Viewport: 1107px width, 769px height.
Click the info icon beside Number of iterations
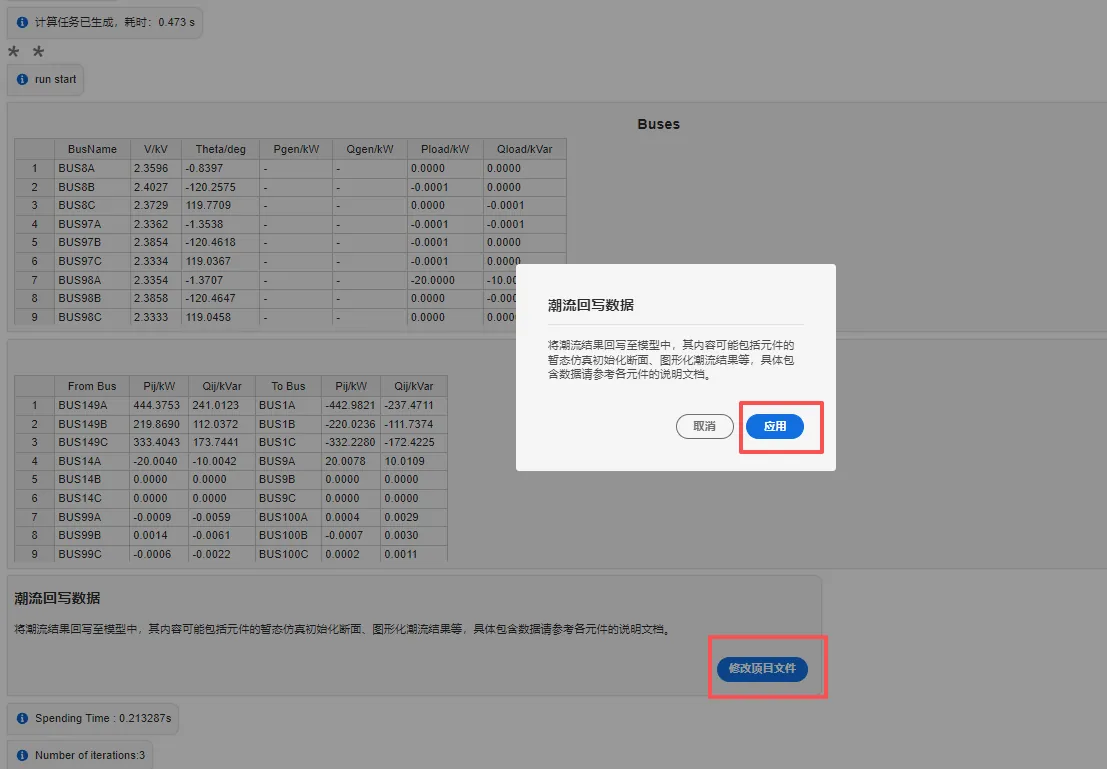22,755
